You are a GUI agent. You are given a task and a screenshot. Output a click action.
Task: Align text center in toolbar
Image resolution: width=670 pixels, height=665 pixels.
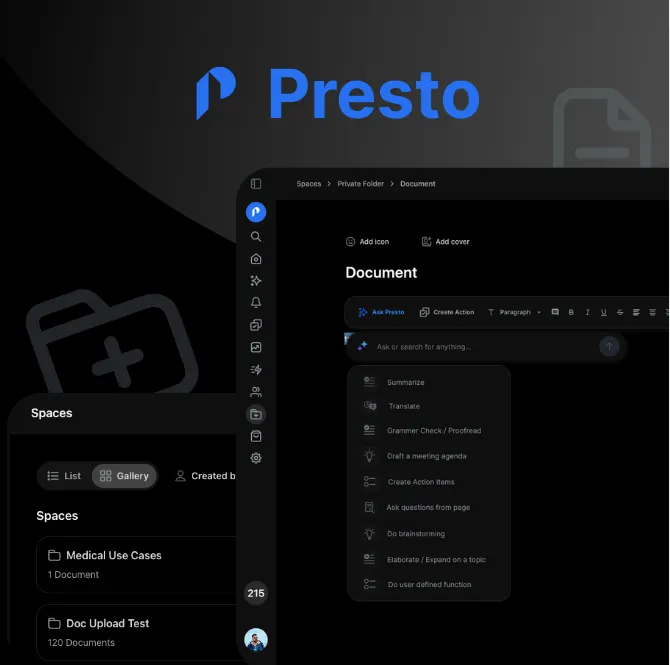(652, 312)
